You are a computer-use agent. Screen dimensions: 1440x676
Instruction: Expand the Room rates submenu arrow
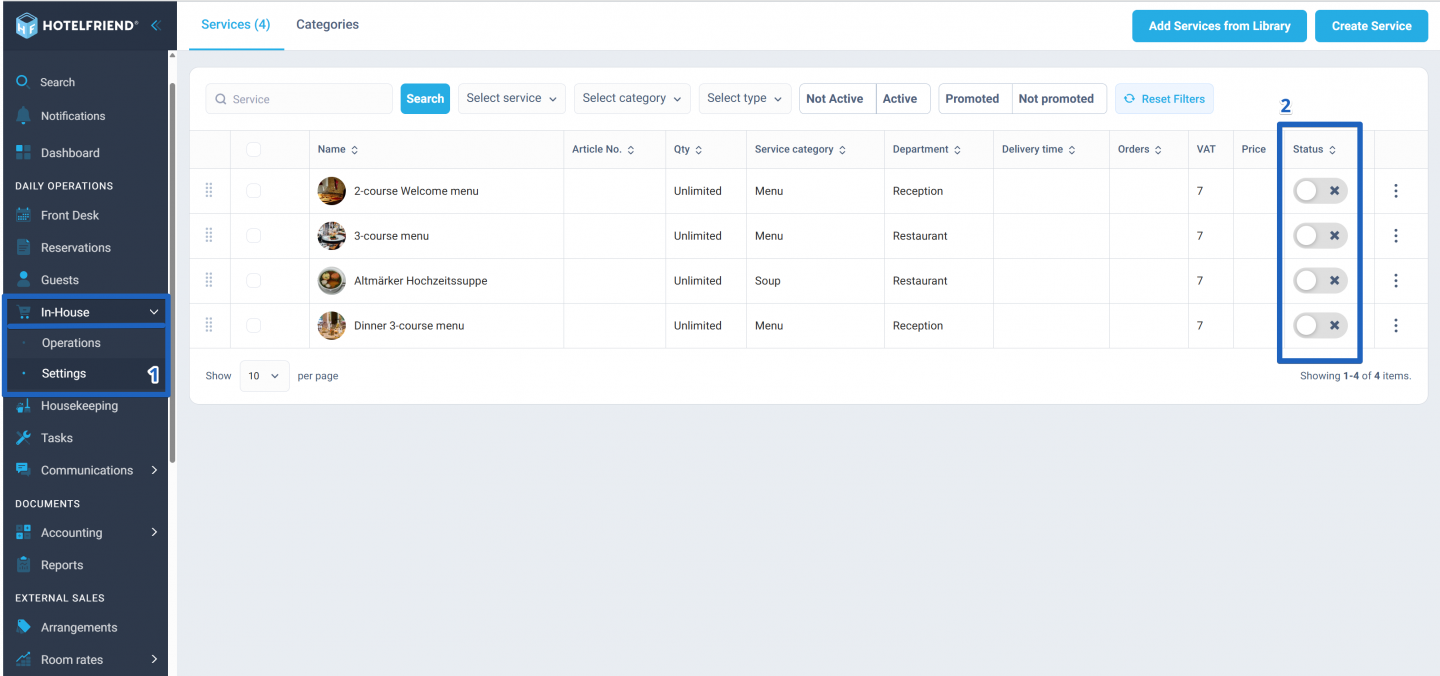154,659
